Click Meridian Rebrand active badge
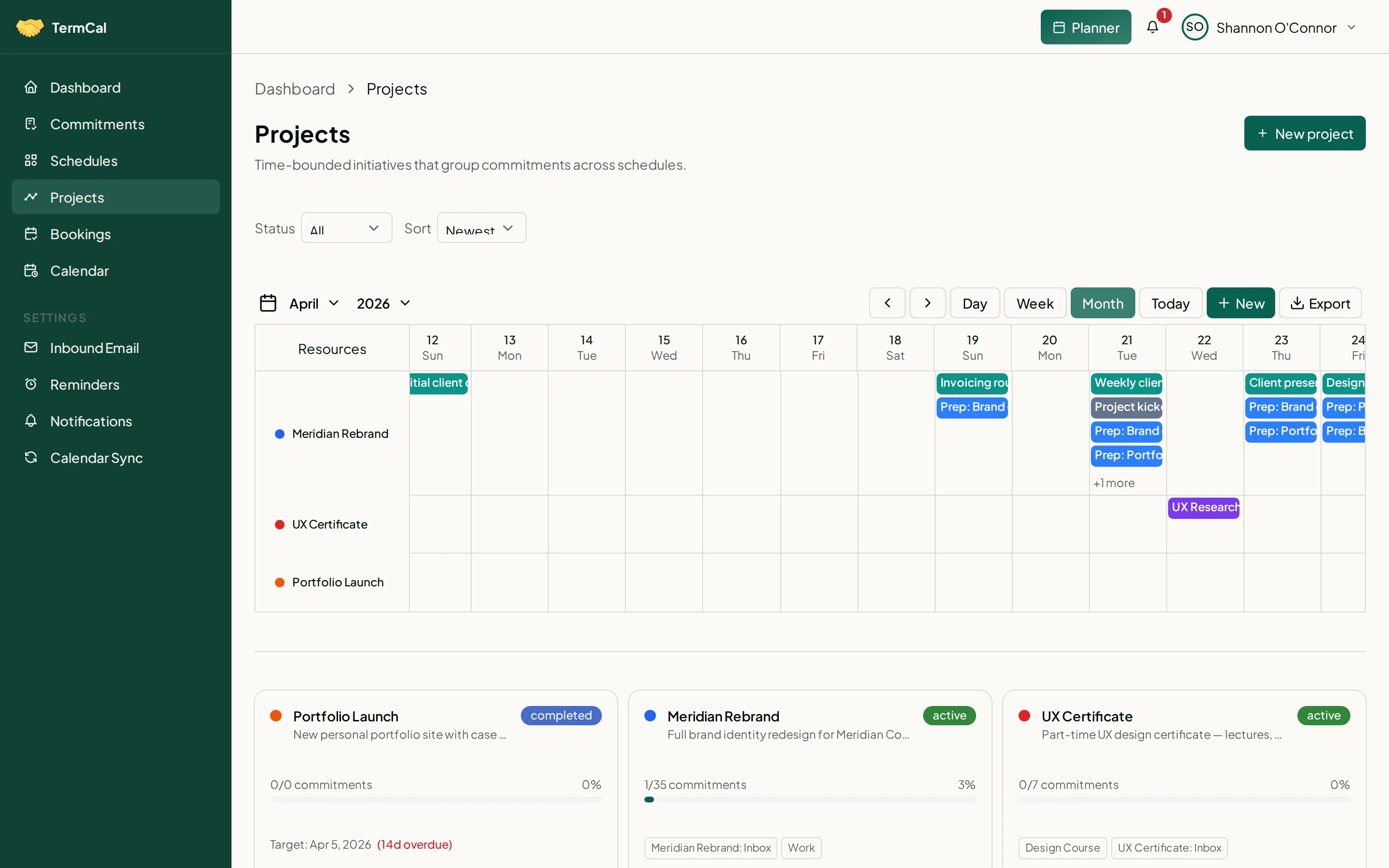This screenshot has height=868, width=1389. [x=949, y=715]
